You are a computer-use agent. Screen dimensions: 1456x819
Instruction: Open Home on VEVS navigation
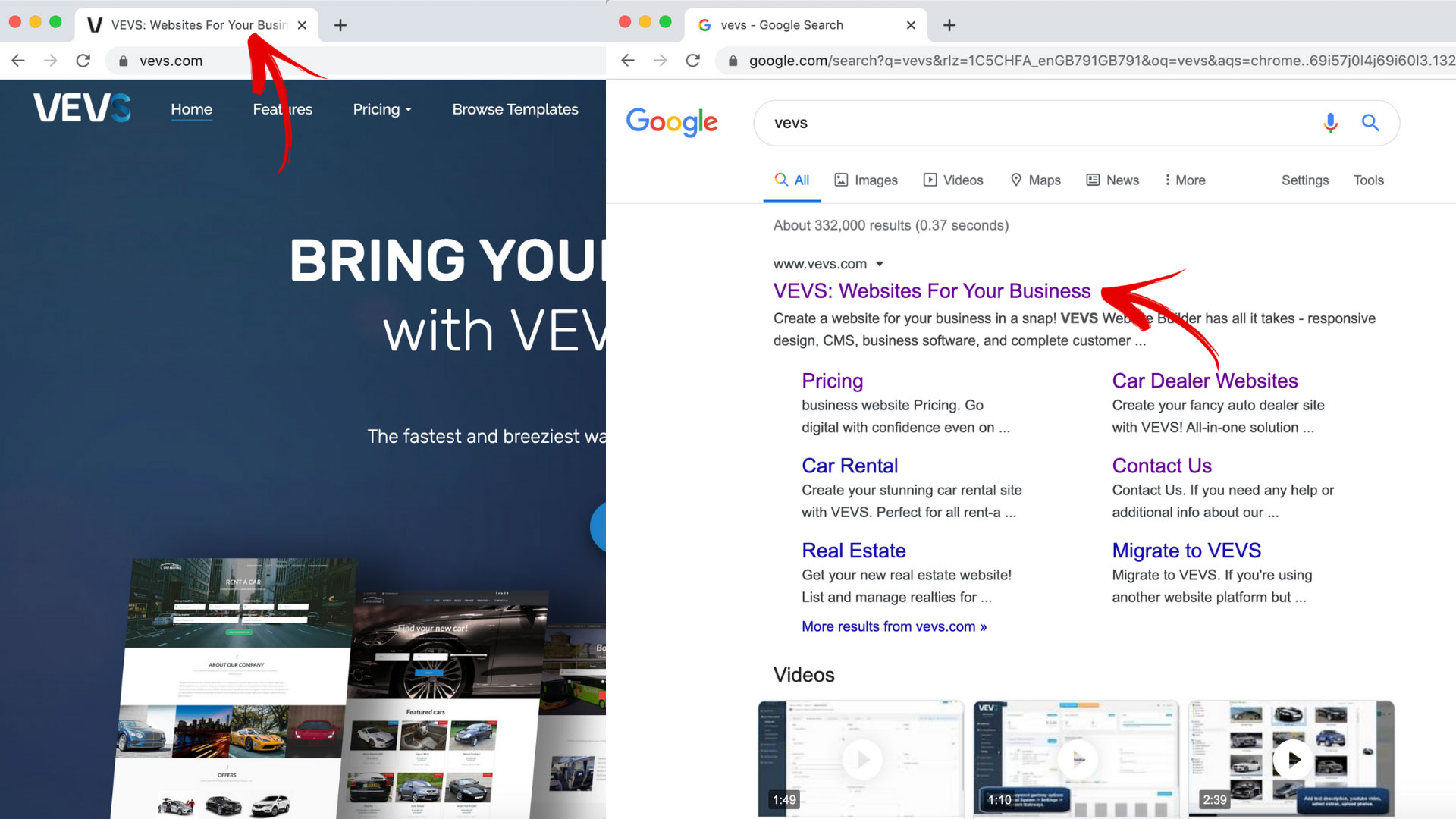(191, 109)
